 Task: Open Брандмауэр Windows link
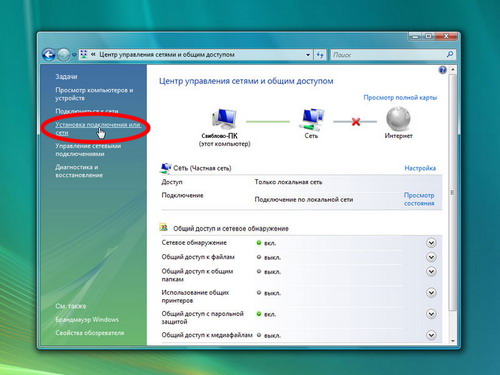click(87, 319)
